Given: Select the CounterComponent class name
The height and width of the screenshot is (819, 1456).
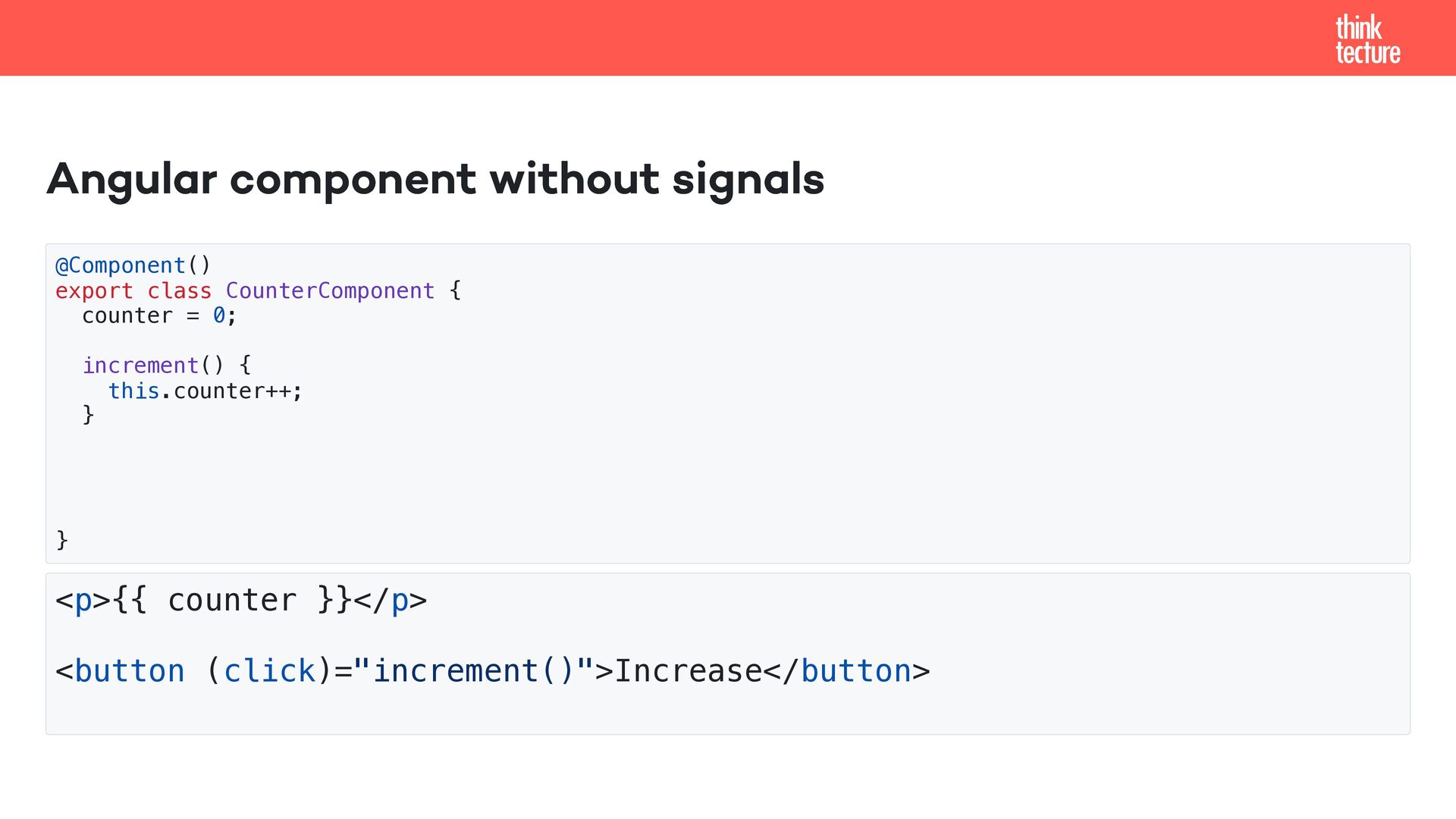Looking at the screenshot, I should (x=330, y=290).
